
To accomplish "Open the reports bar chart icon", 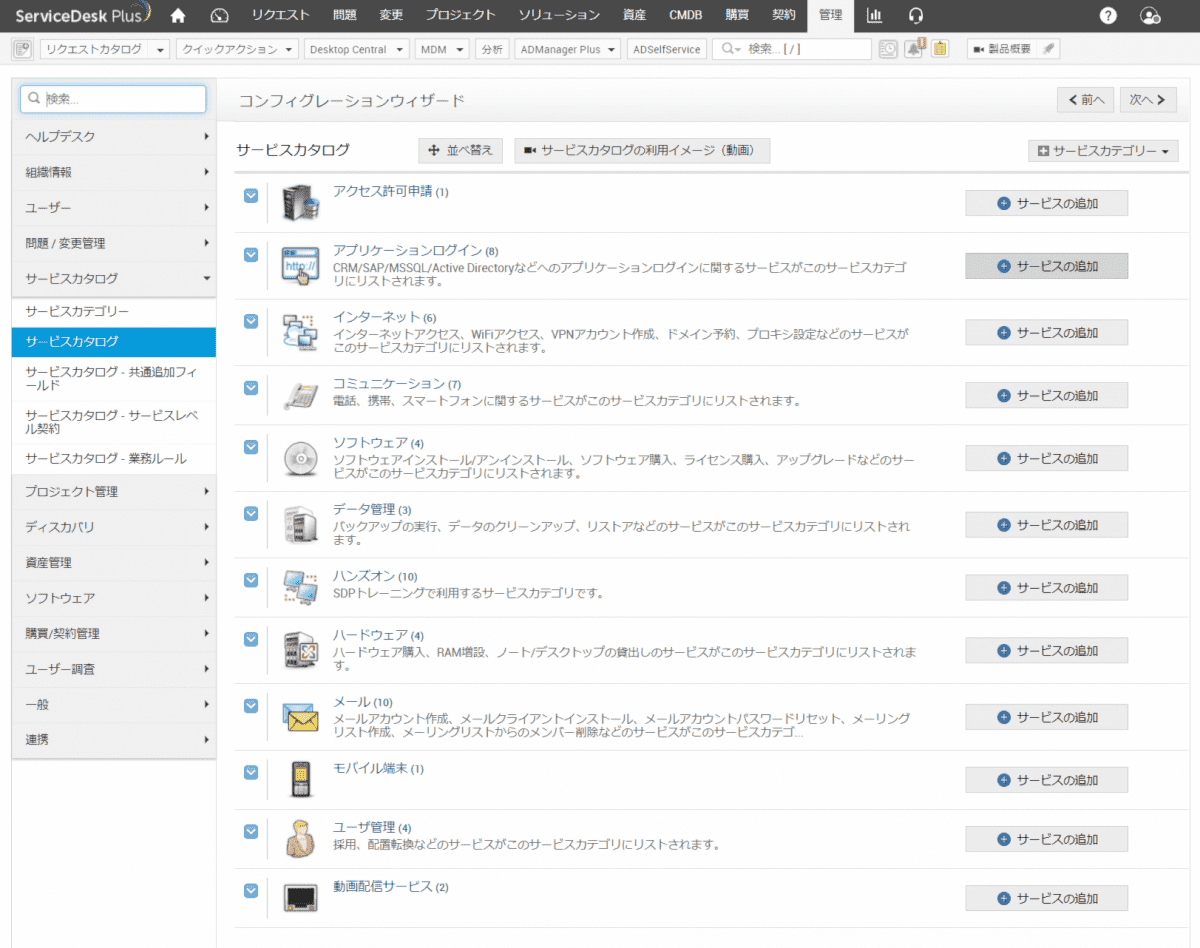I will pos(874,15).
